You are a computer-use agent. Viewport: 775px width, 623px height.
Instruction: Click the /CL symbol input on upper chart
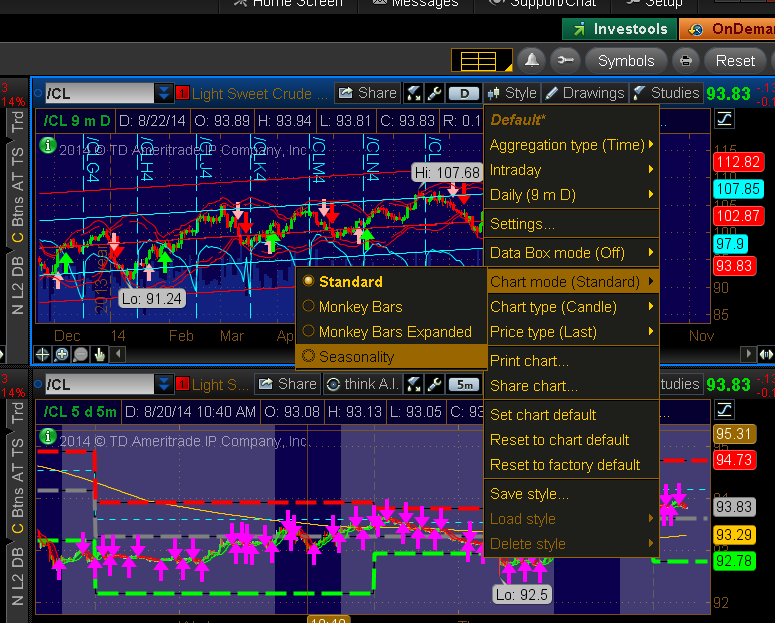99,93
